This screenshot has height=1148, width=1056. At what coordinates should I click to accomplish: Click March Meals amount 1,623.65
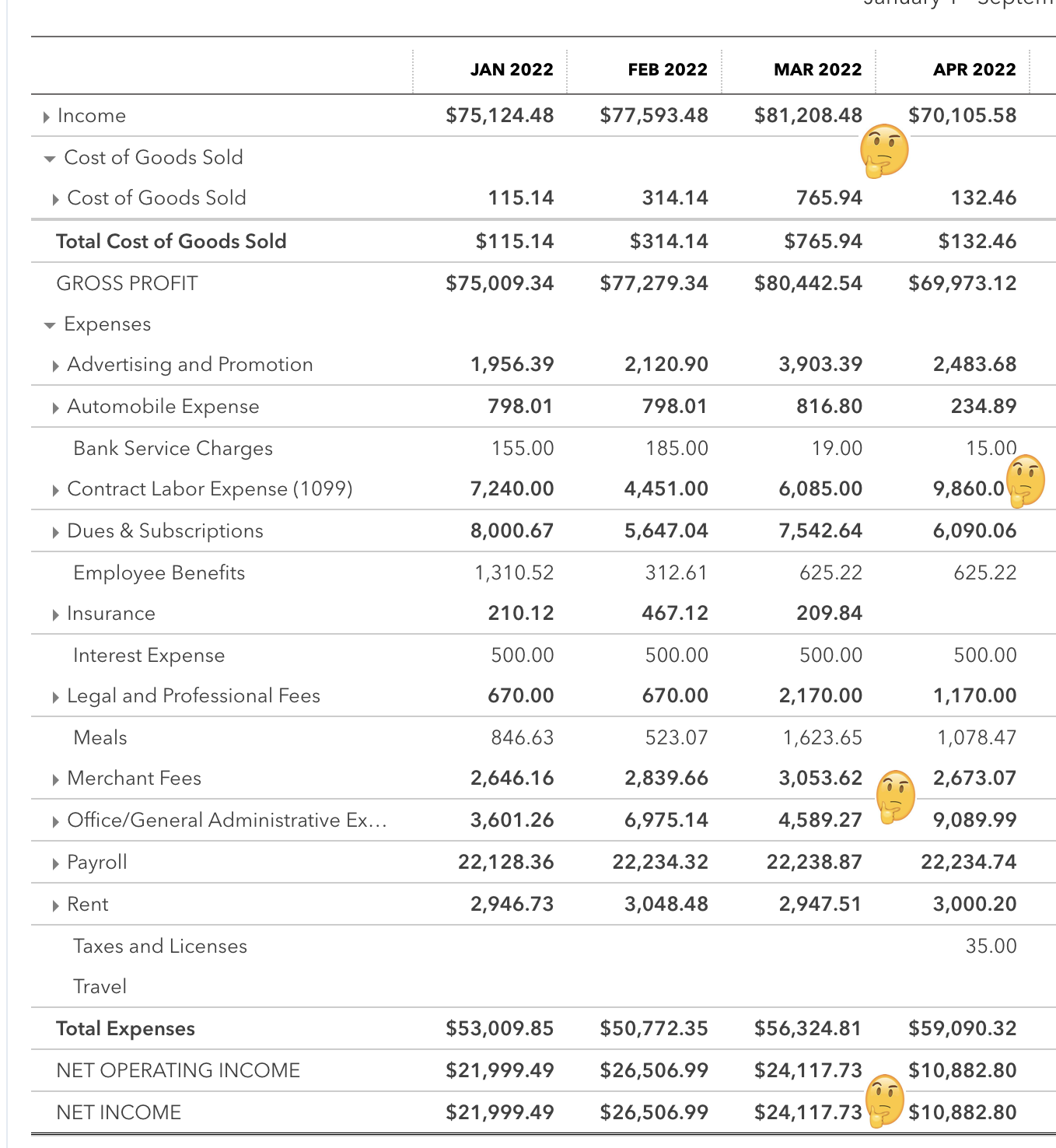(822, 737)
